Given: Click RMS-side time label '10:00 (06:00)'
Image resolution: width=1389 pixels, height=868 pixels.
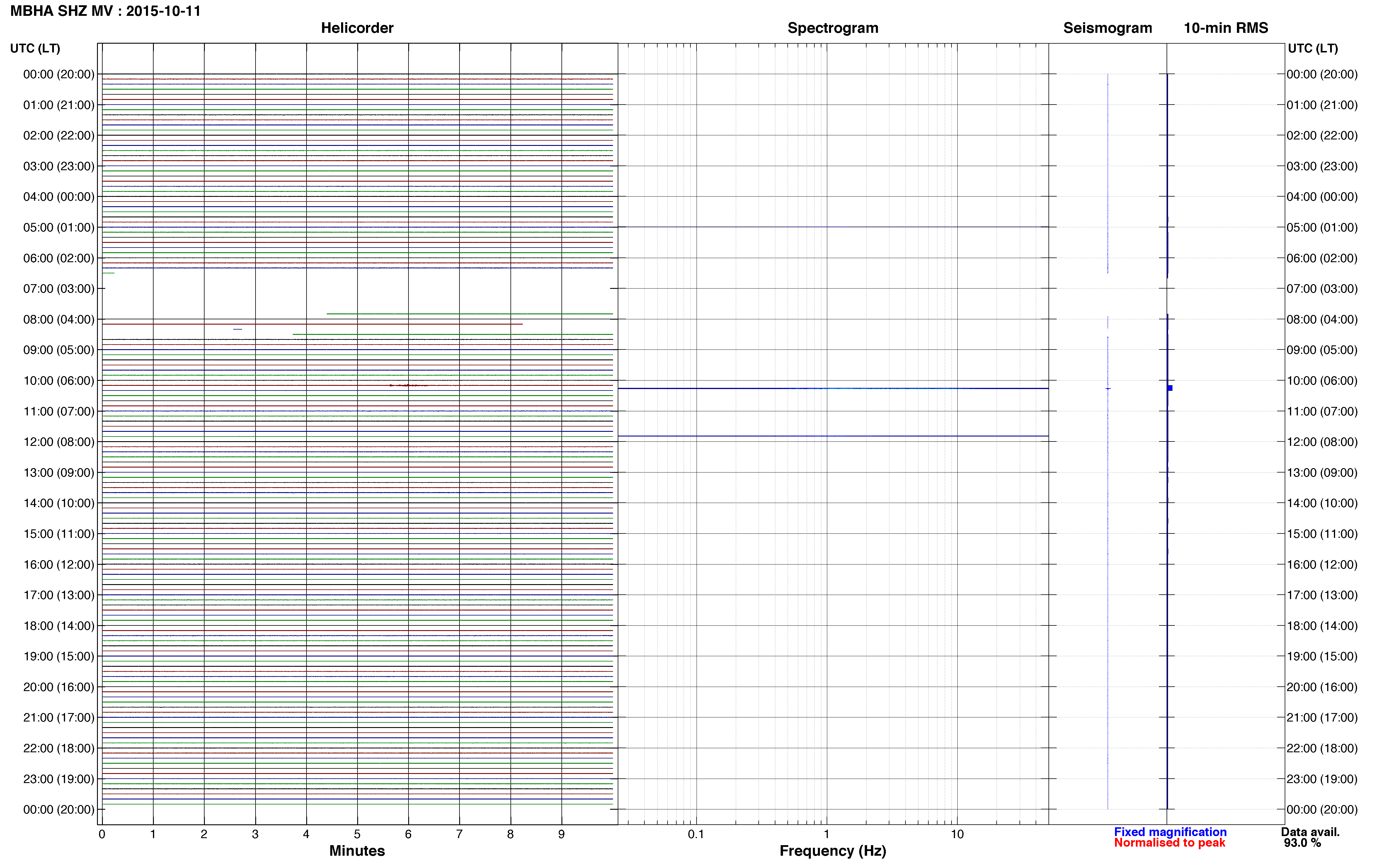Looking at the screenshot, I should coord(1322,381).
